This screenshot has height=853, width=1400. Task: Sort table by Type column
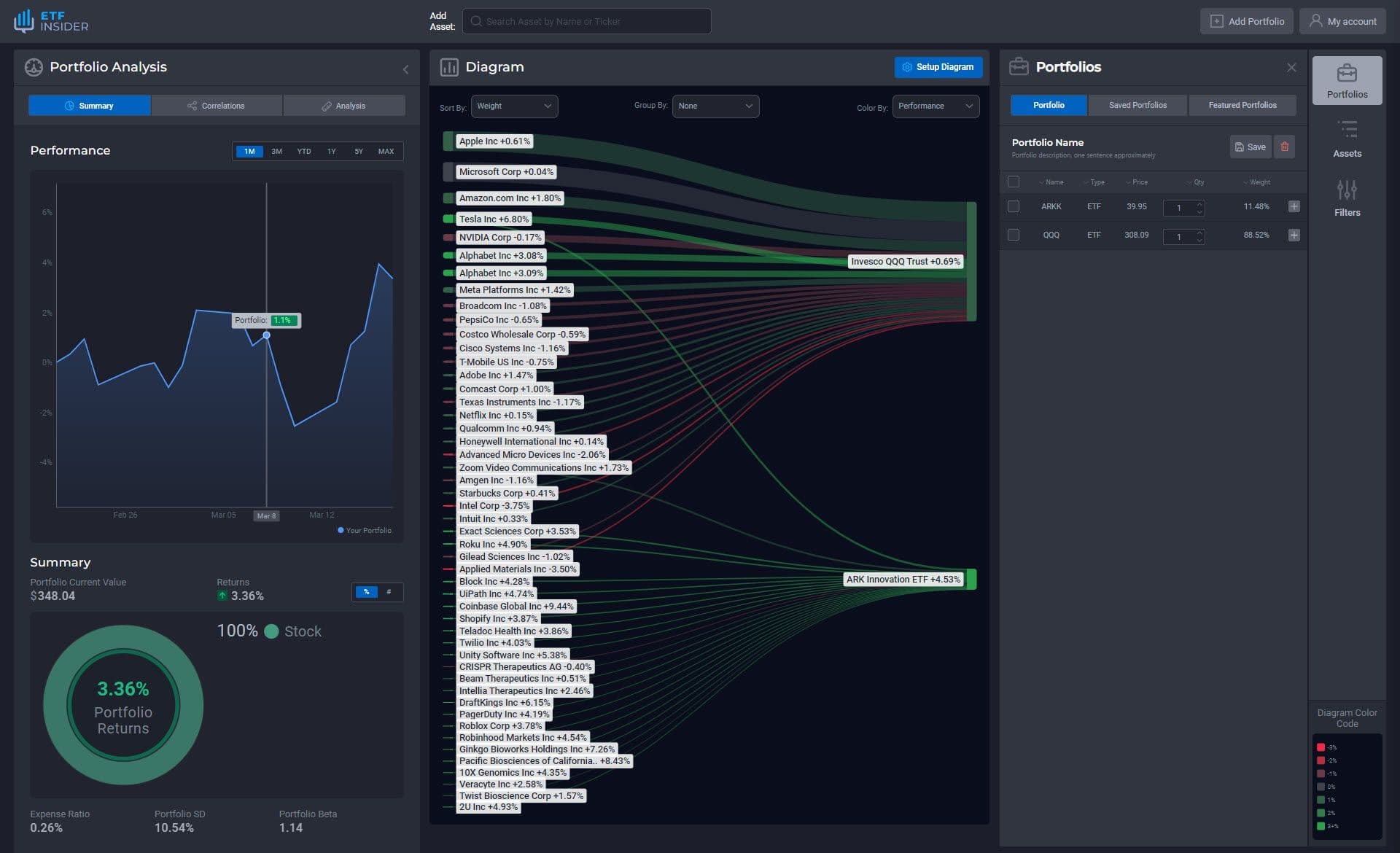1093,182
